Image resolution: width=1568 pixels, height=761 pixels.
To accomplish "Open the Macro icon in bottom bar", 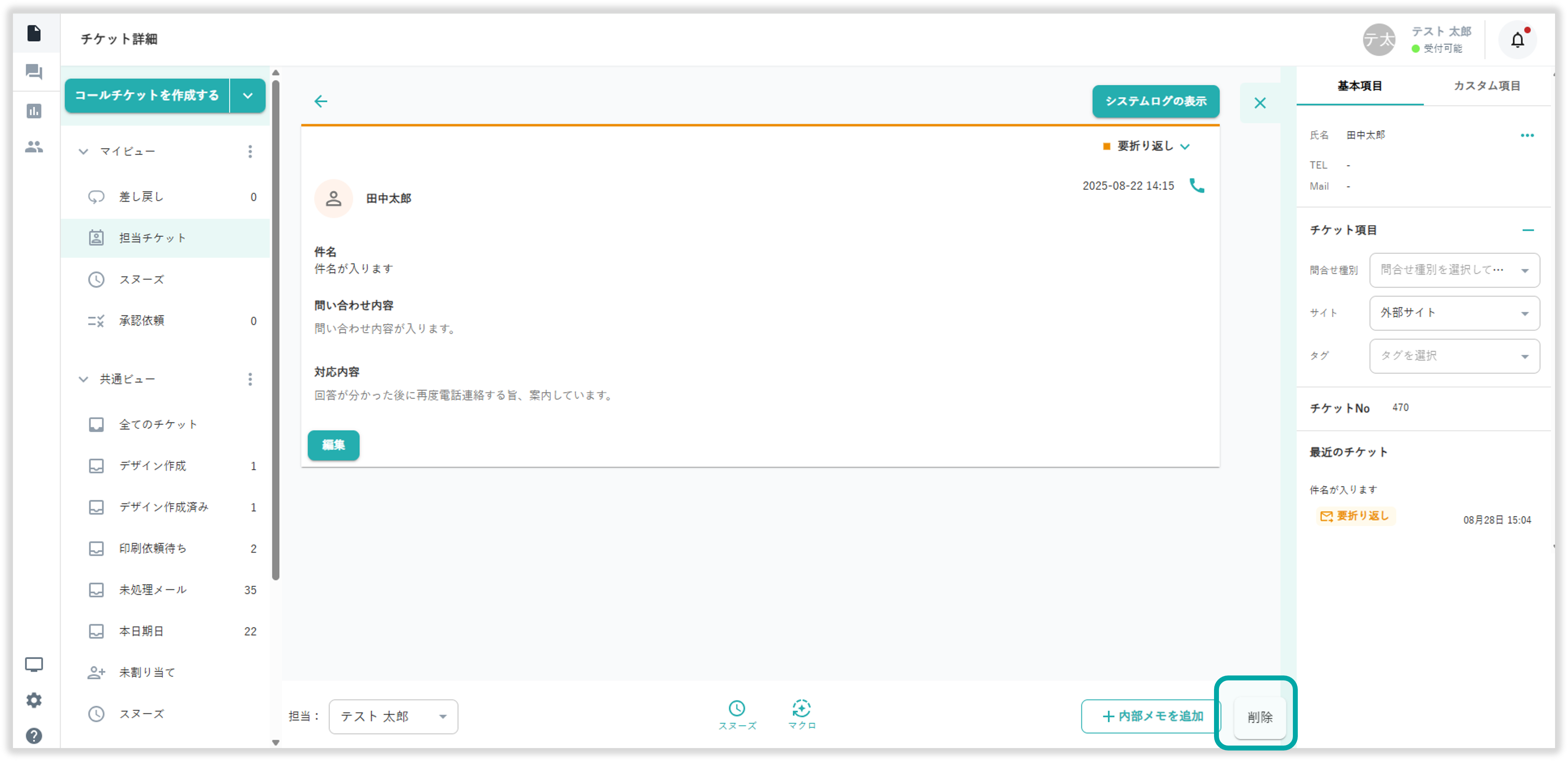I will click(801, 714).
